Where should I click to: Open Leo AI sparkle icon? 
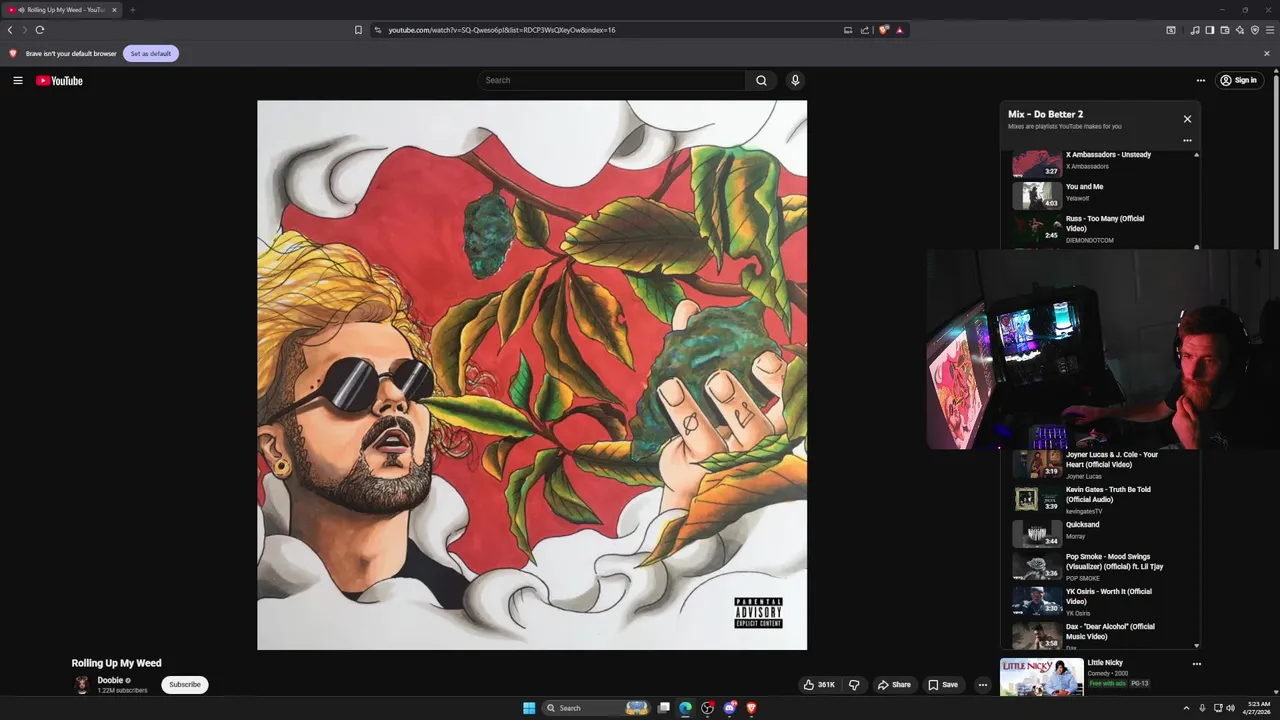(x=1240, y=30)
